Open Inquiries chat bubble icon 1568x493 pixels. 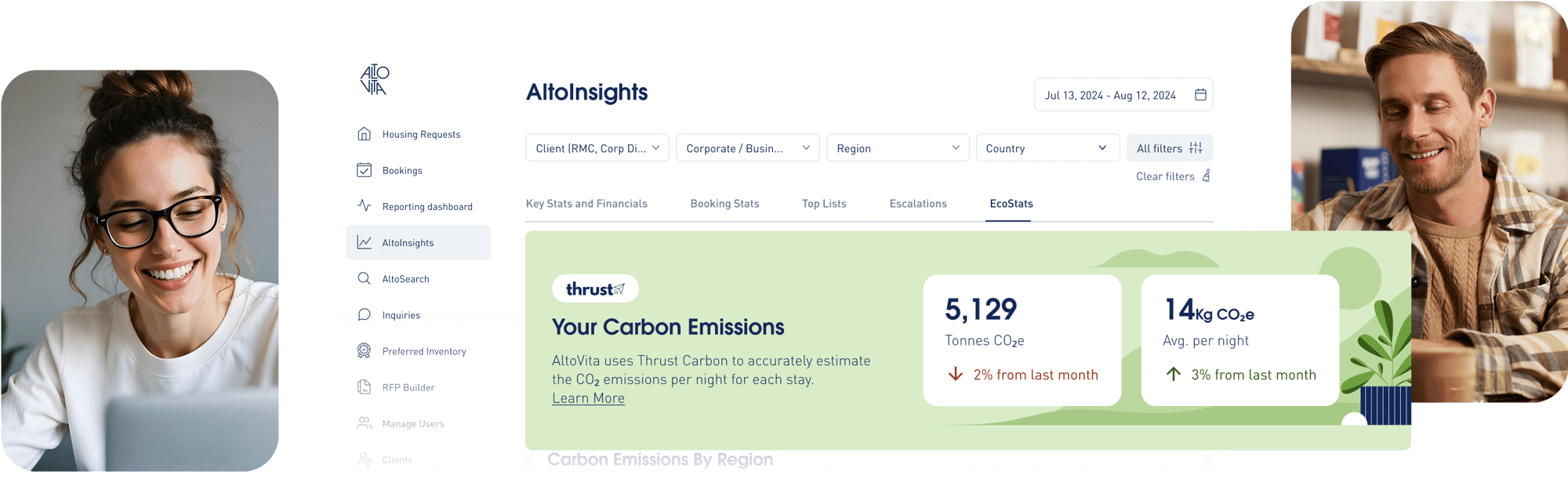(364, 314)
